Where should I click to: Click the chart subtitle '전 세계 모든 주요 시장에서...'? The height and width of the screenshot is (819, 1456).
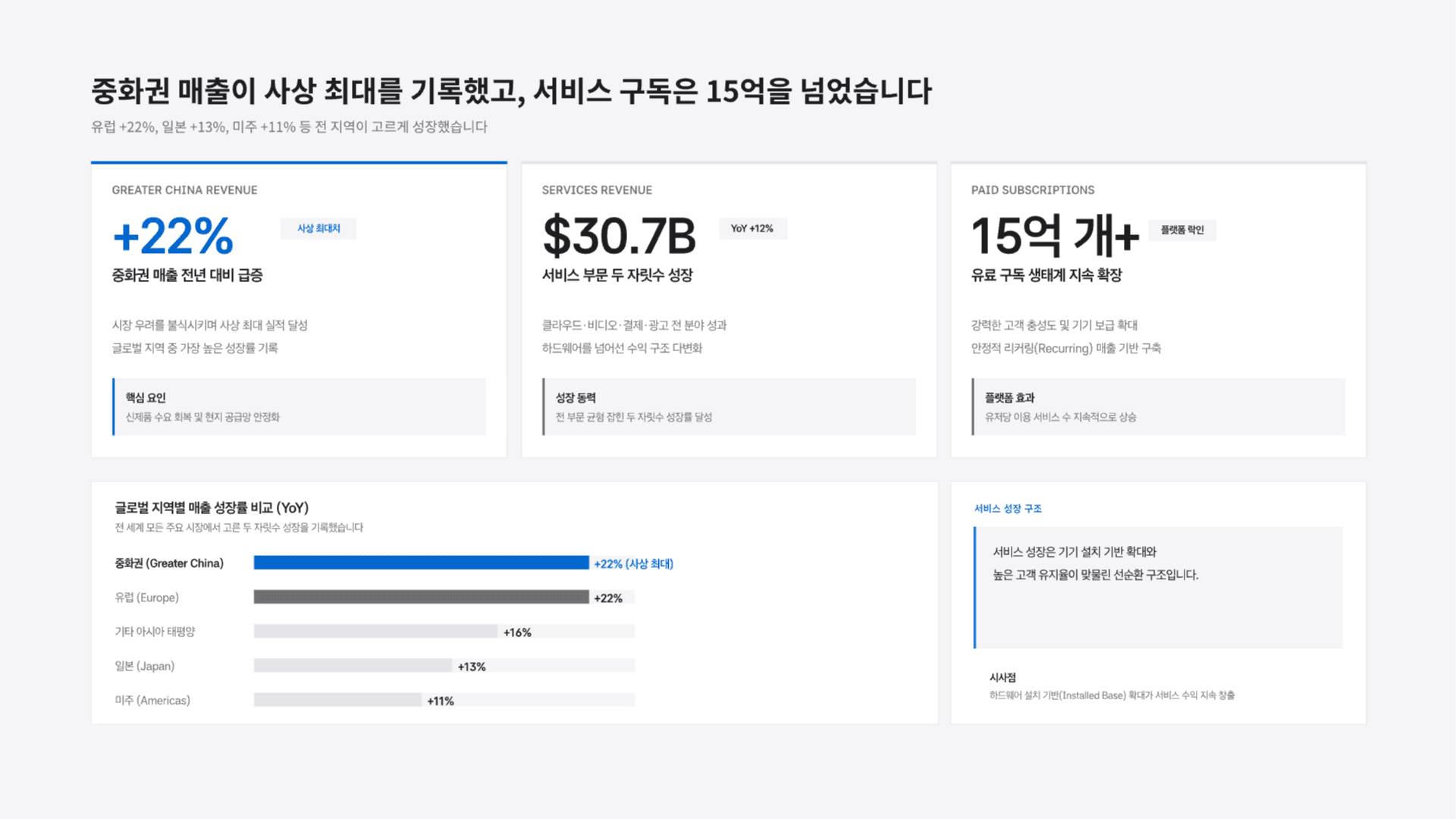click(x=239, y=528)
